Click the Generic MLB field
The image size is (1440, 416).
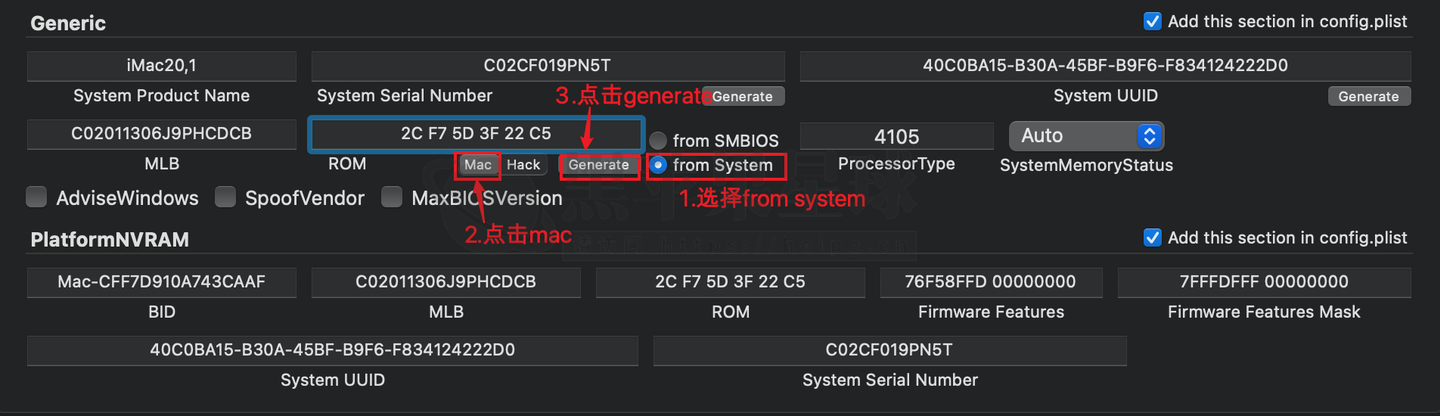coord(162,134)
